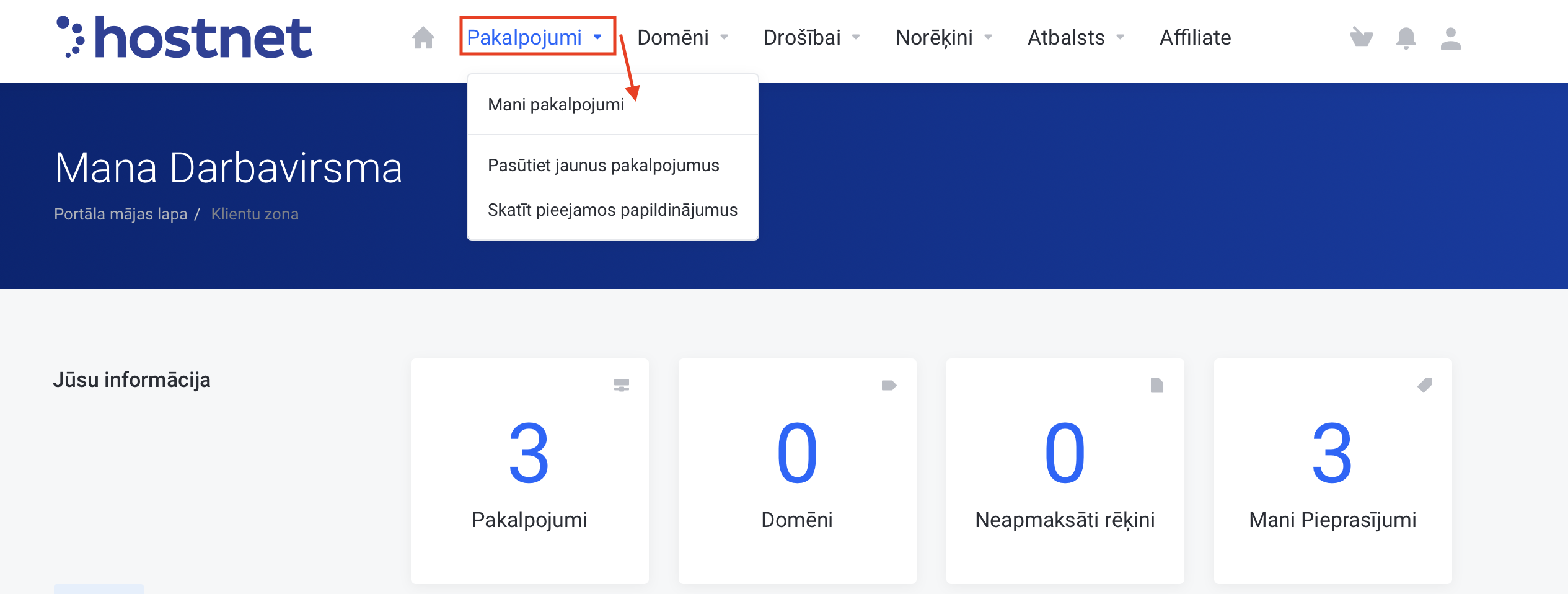
Task: Expand the Atbalsts dropdown menu
Action: coord(1075,37)
